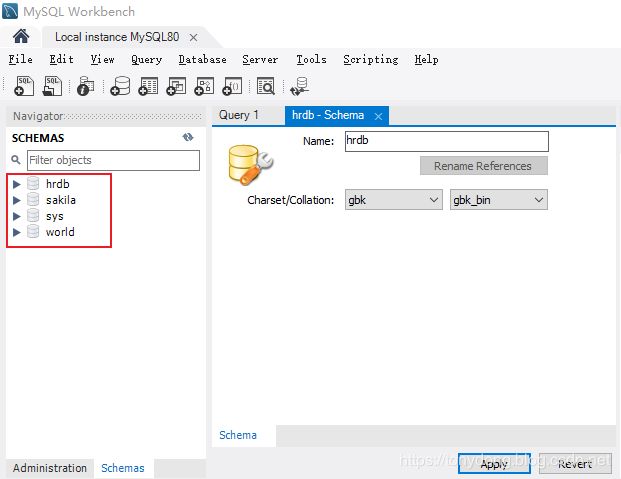Click the filter objects magnifier icon
Image resolution: width=621 pixels, height=479 pixels.
(x=16, y=160)
